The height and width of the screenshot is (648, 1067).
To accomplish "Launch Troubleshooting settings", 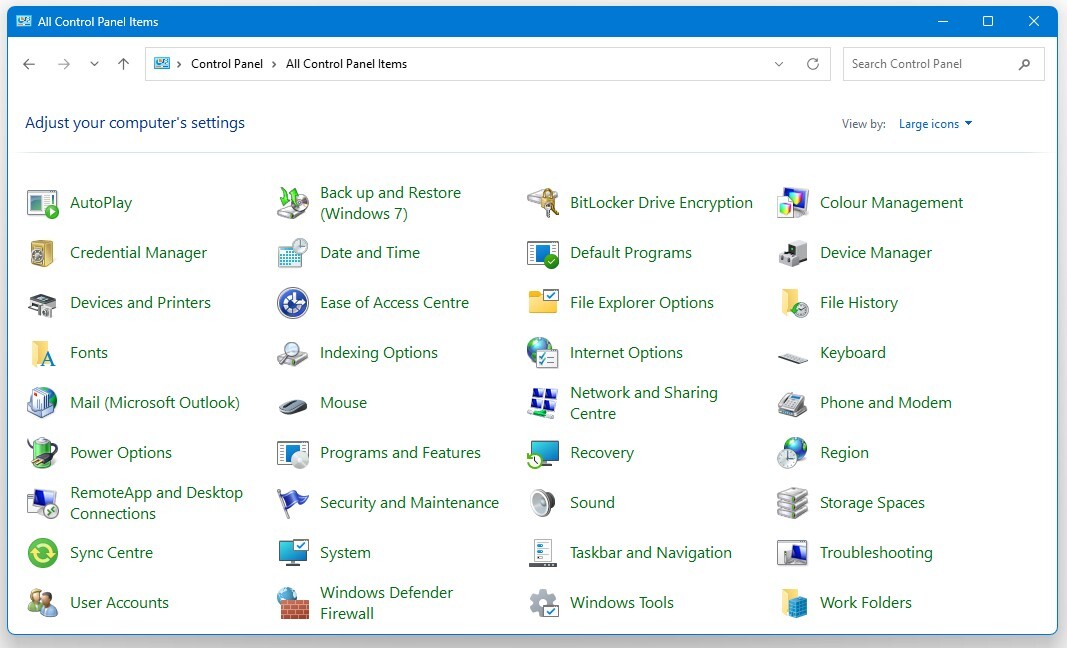I will 875,552.
